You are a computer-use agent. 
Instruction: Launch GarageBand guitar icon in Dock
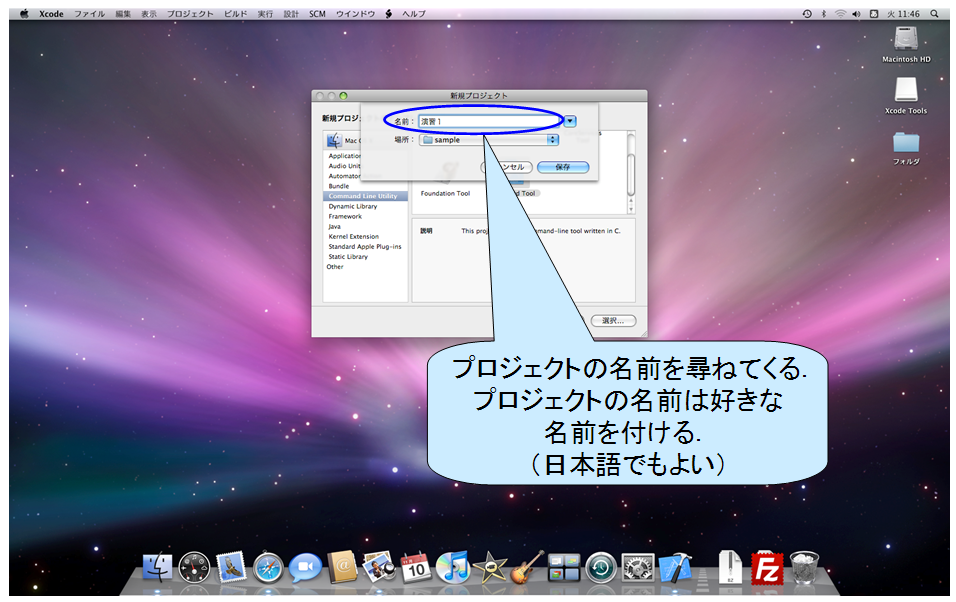pyautogui.click(x=527, y=567)
